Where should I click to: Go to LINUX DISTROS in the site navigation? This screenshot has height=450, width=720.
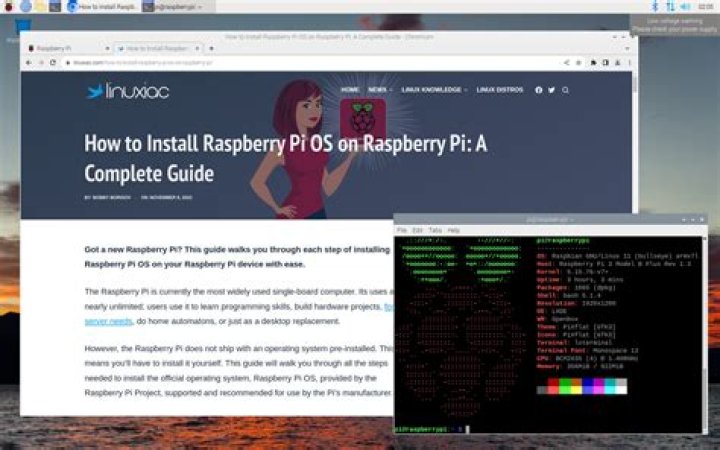[x=499, y=90]
